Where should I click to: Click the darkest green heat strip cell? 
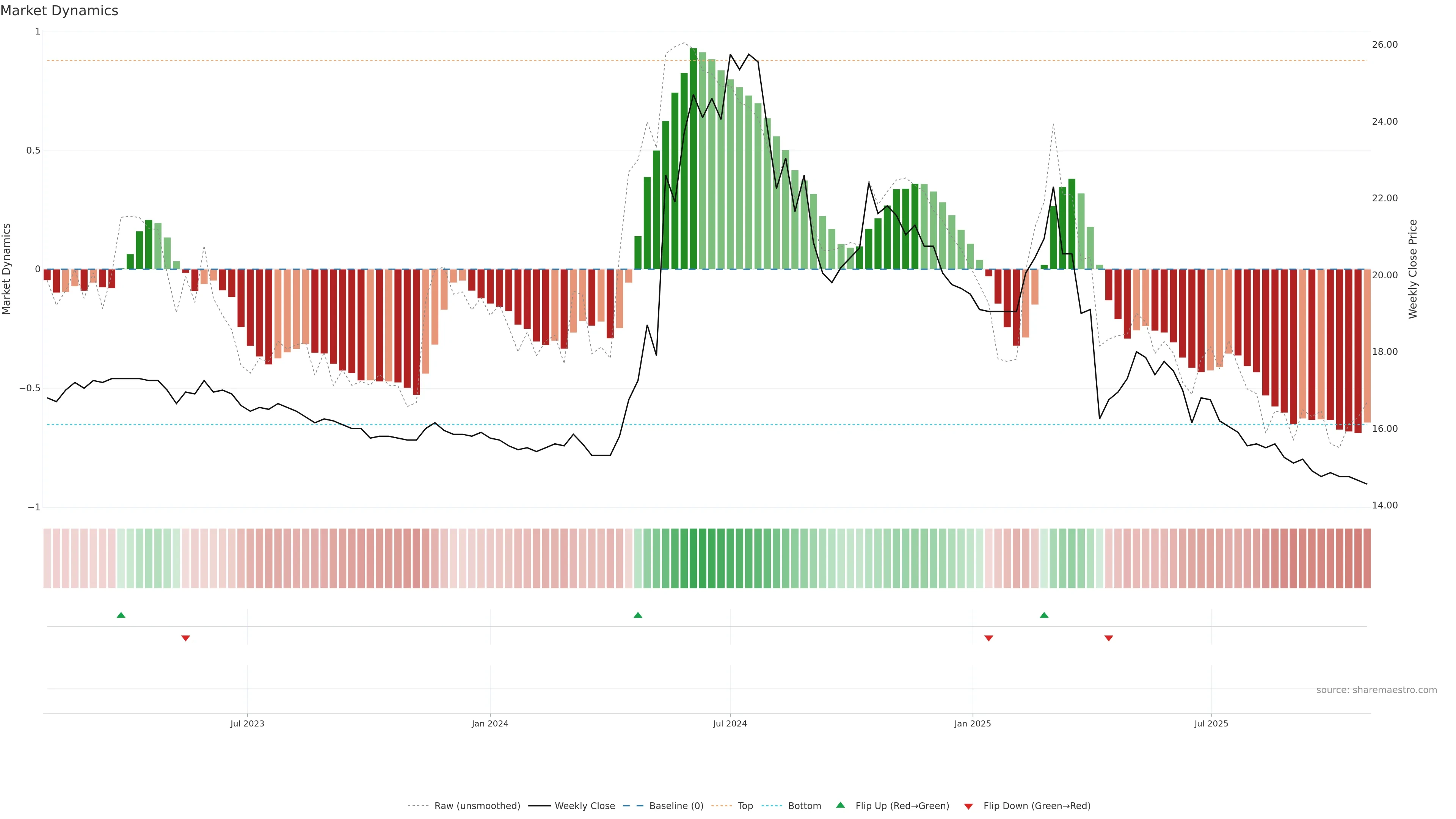(x=693, y=558)
